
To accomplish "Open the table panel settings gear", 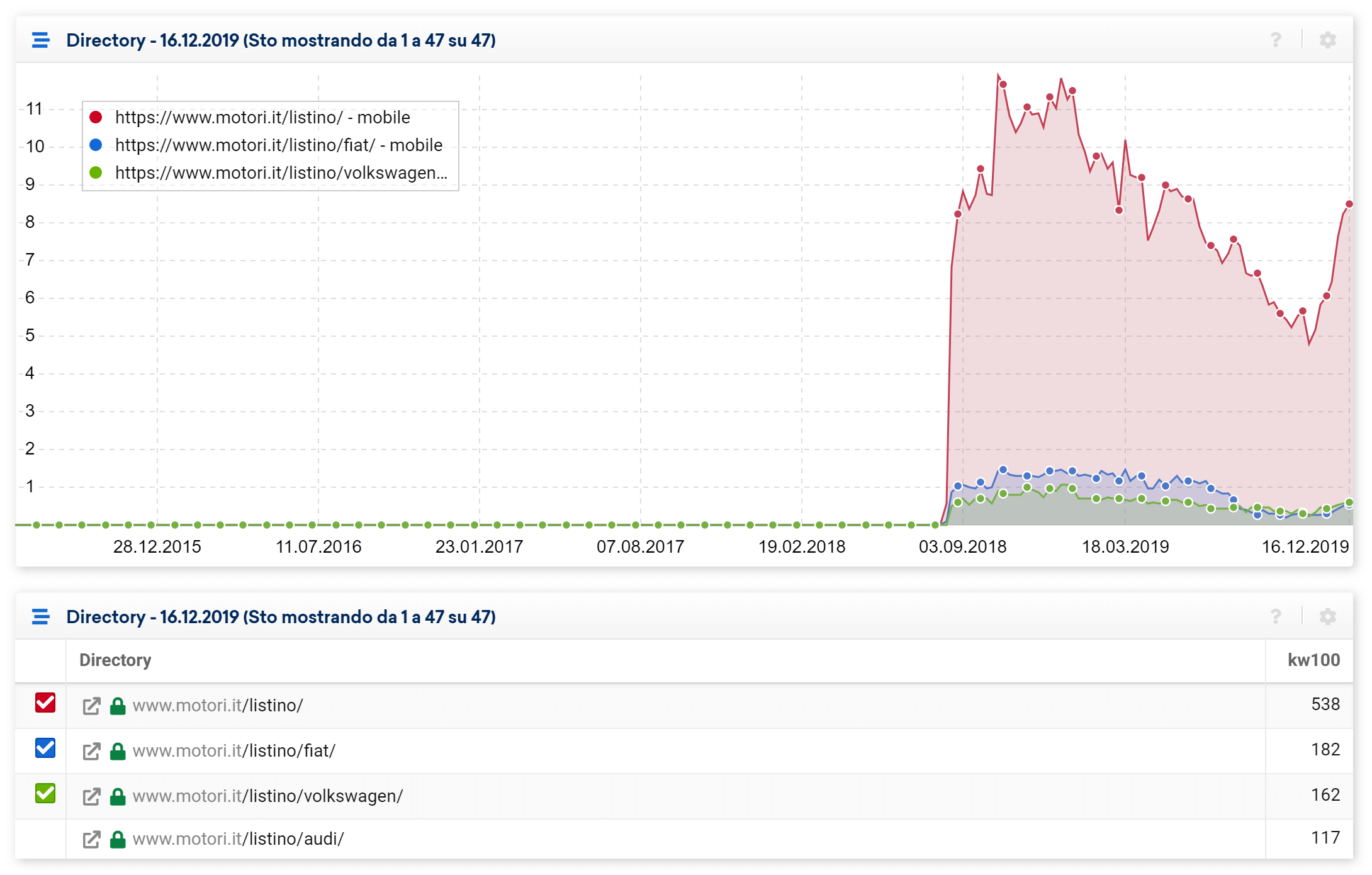I will coord(1327,617).
